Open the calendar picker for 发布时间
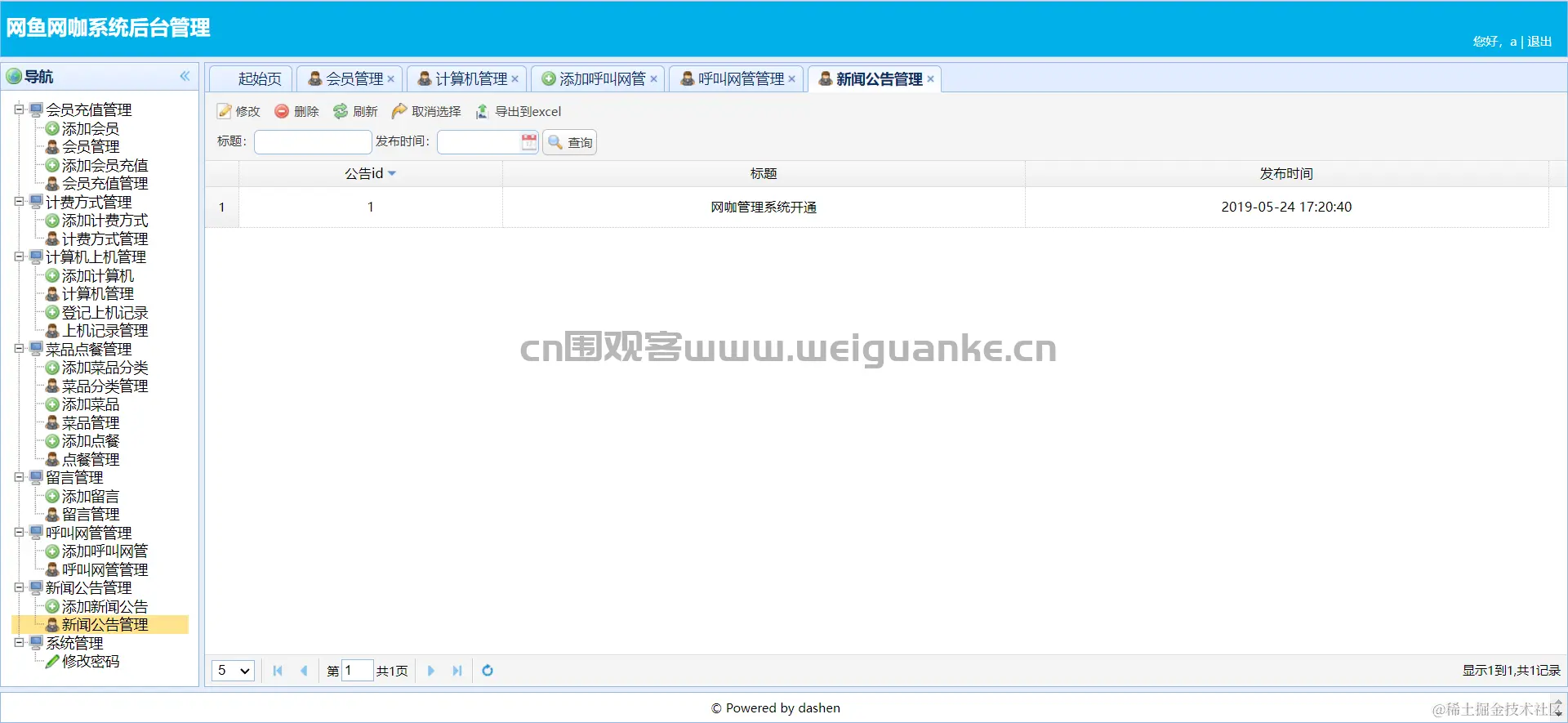The width and height of the screenshot is (1568, 723). 529,142
